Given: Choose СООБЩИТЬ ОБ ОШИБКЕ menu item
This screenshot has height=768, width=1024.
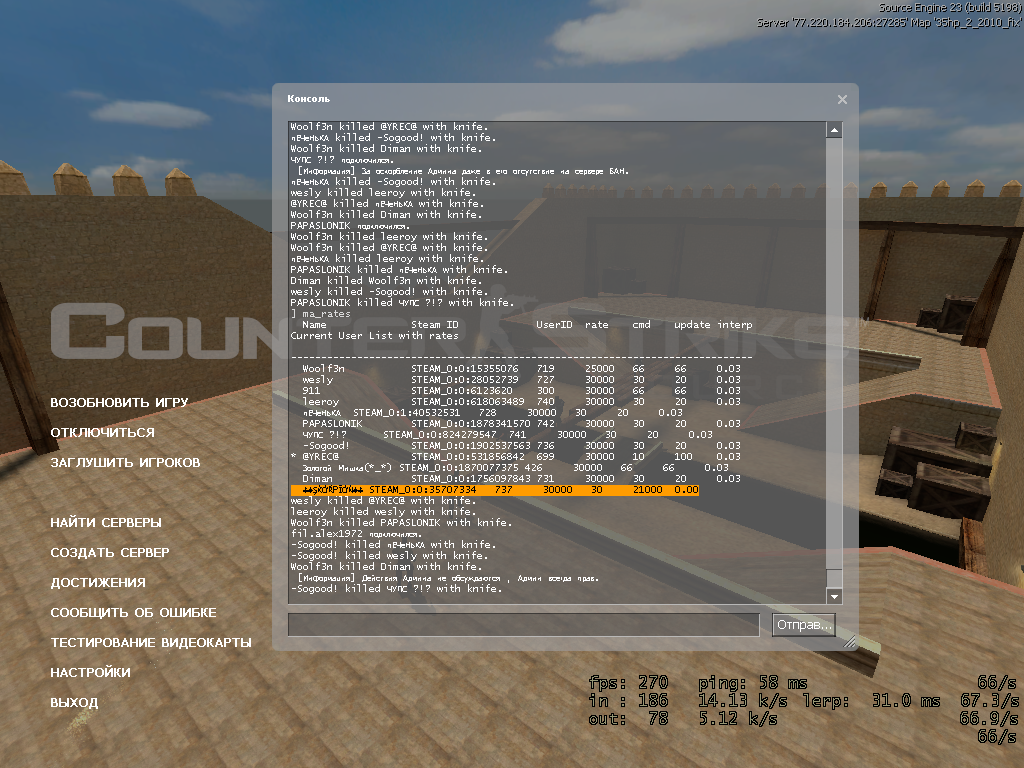Looking at the screenshot, I should tap(133, 613).
